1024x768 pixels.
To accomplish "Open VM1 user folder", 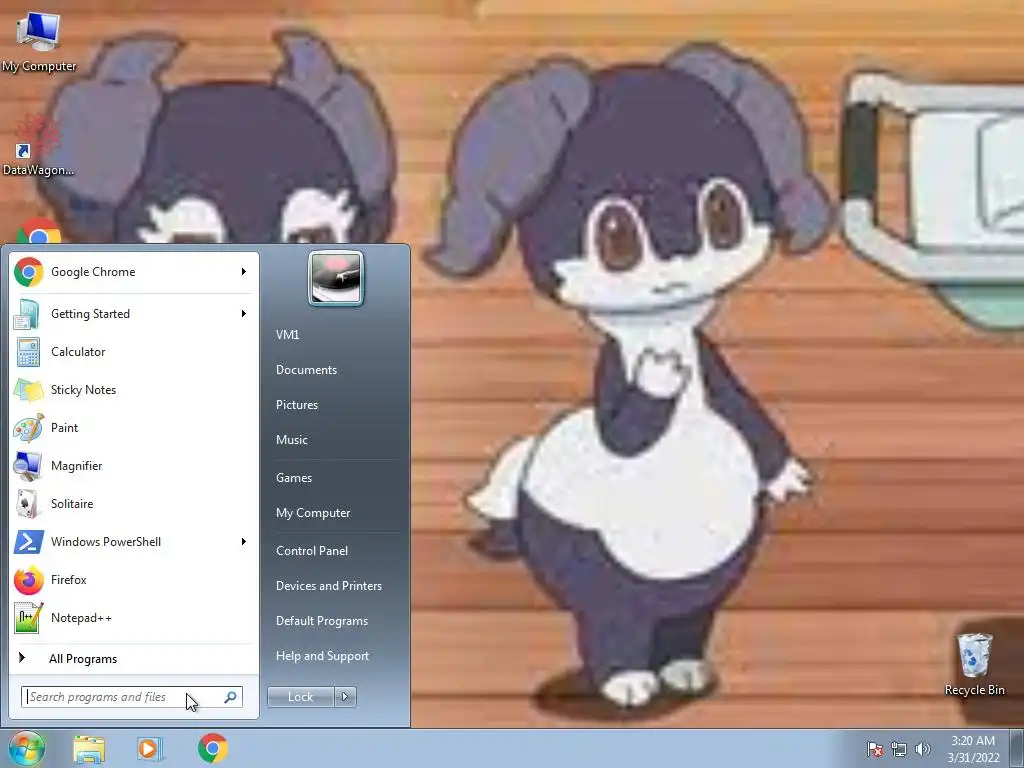I will (x=287, y=334).
